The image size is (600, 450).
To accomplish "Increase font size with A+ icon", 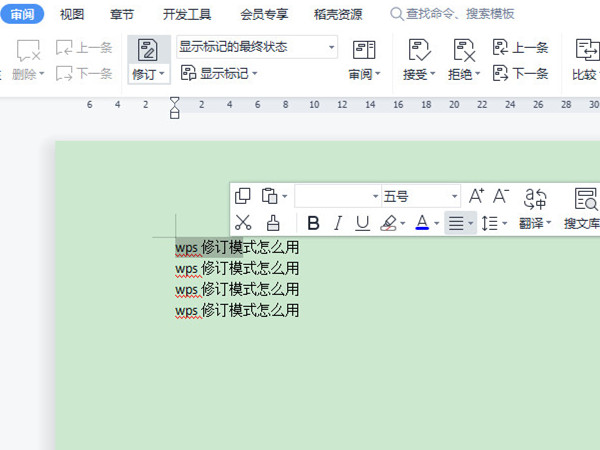I will click(477, 196).
